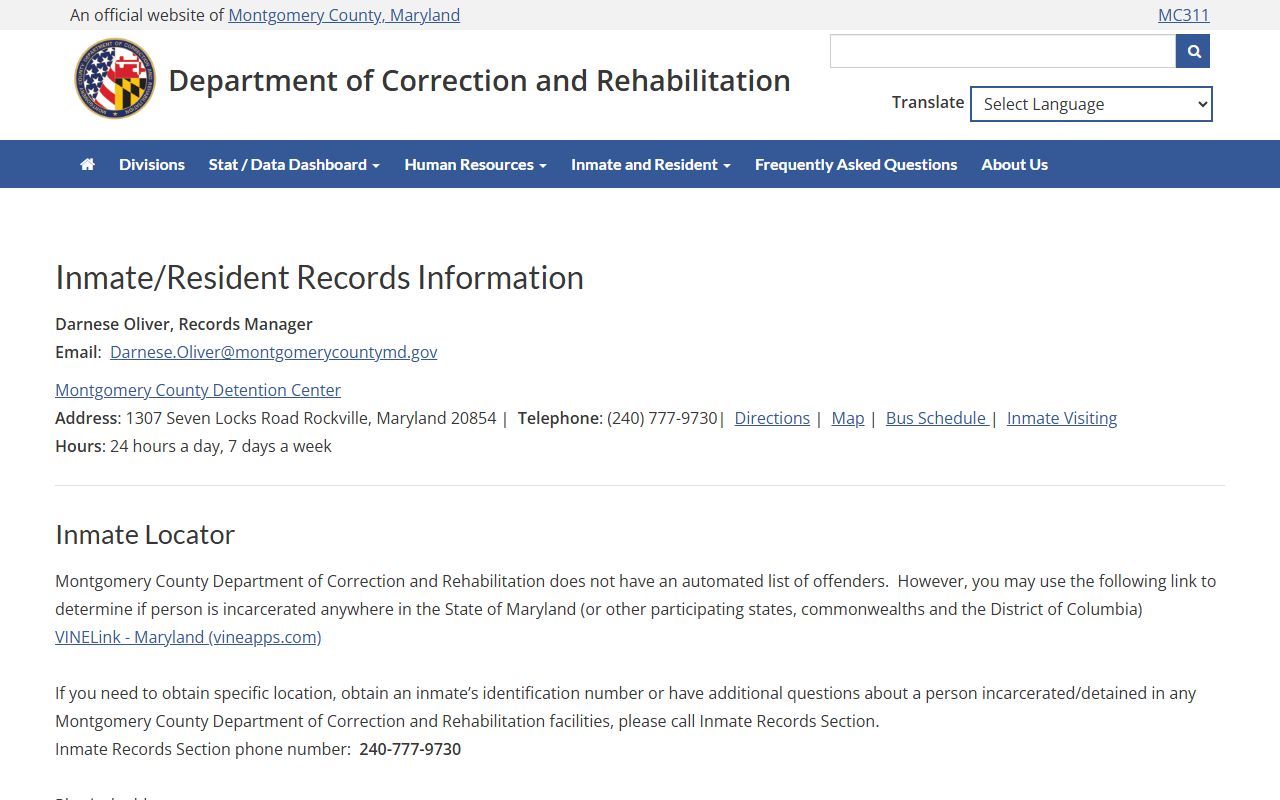Click the Hours: 24 hours a day text
This screenshot has width=1280, height=800.
point(193,446)
